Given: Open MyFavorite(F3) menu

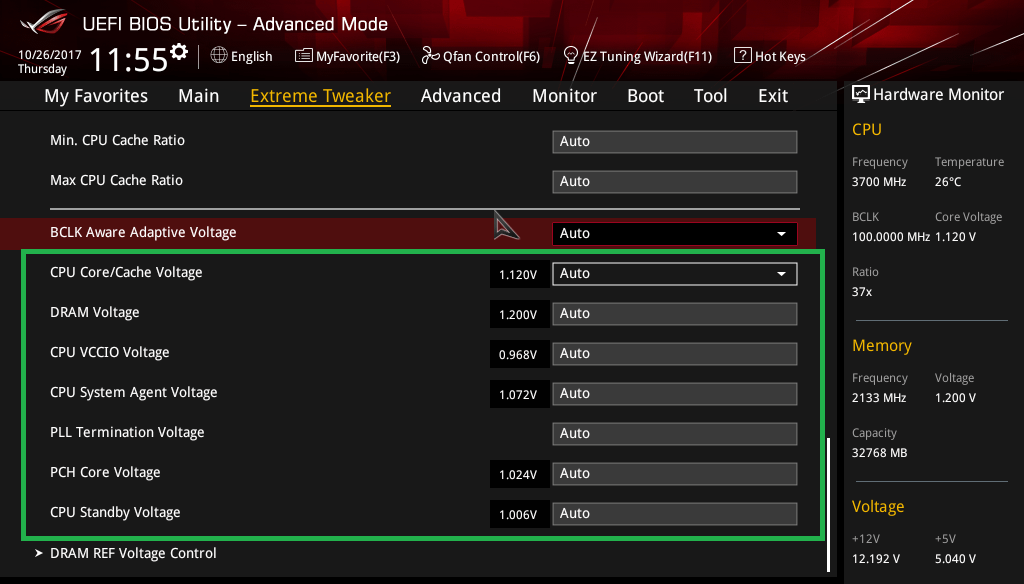Looking at the screenshot, I should pos(358,56).
